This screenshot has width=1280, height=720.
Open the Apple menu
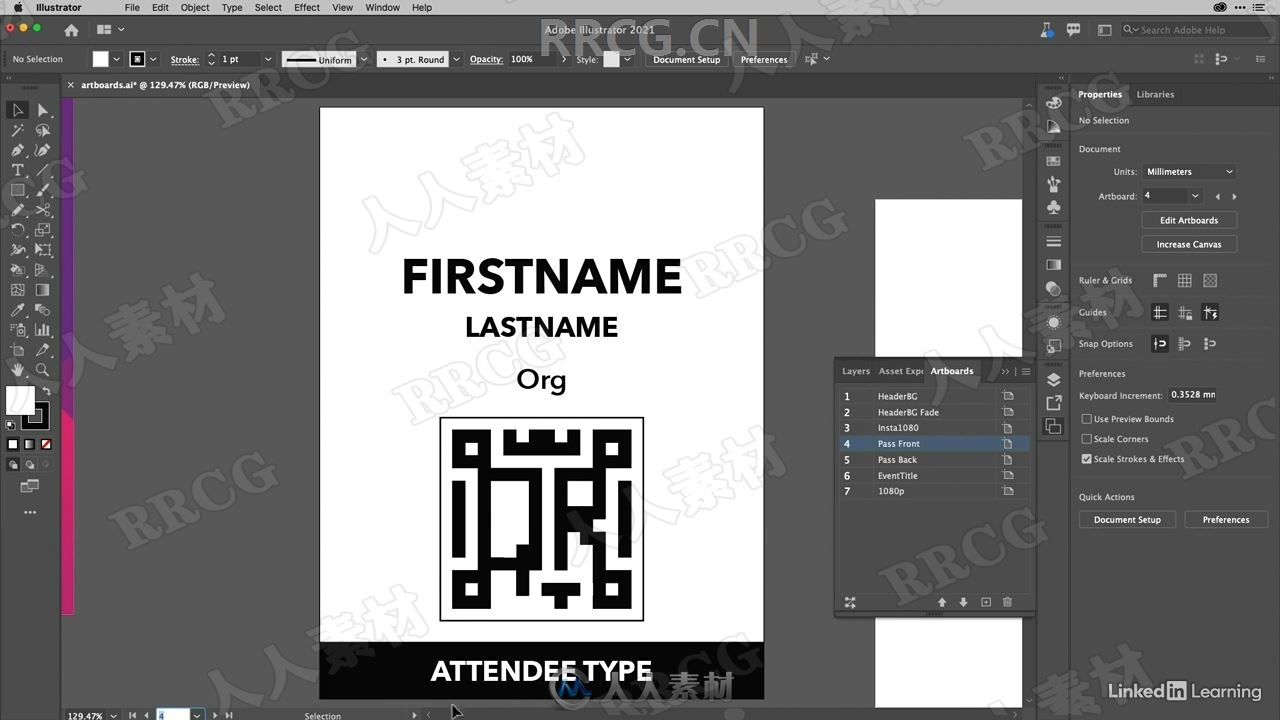pyautogui.click(x=17, y=7)
